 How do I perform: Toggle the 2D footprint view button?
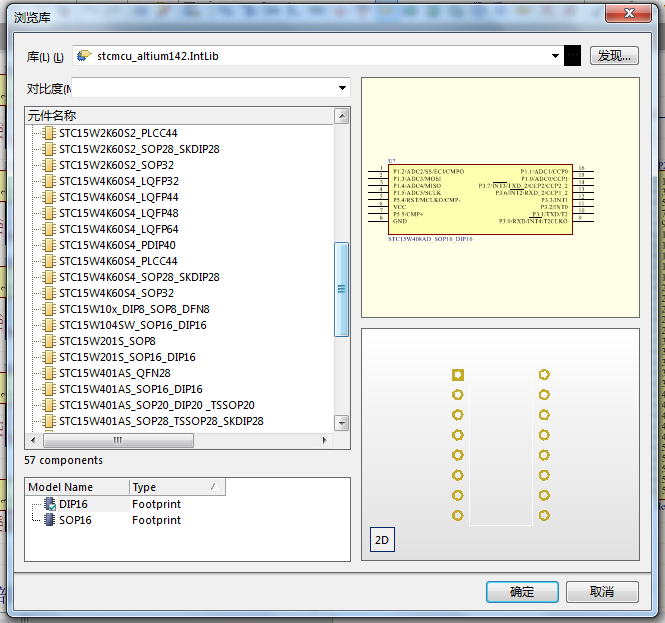click(x=382, y=540)
